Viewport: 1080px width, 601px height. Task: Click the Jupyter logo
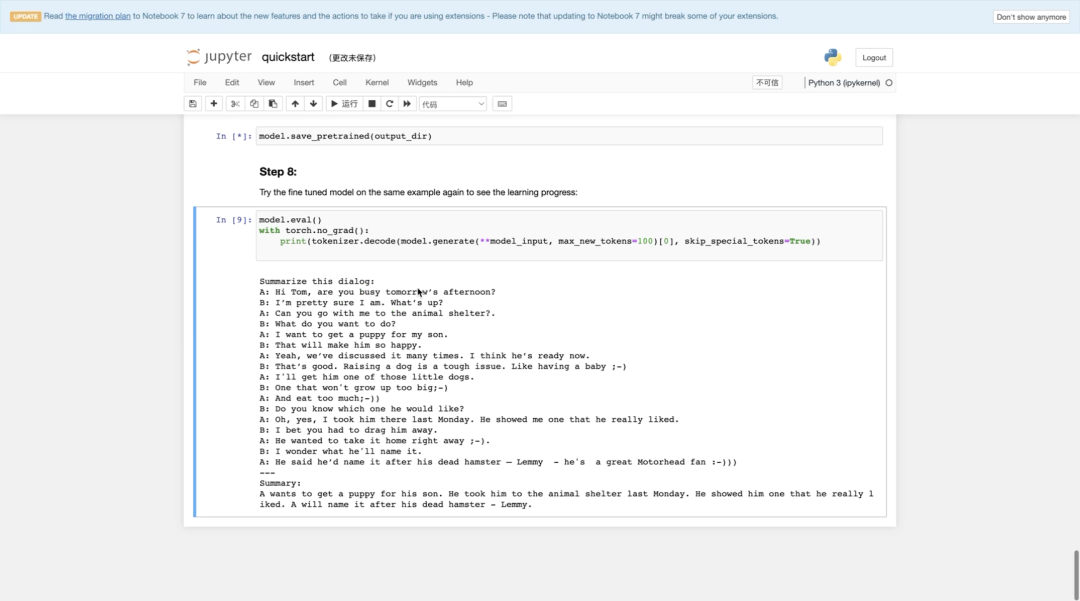click(x=219, y=57)
